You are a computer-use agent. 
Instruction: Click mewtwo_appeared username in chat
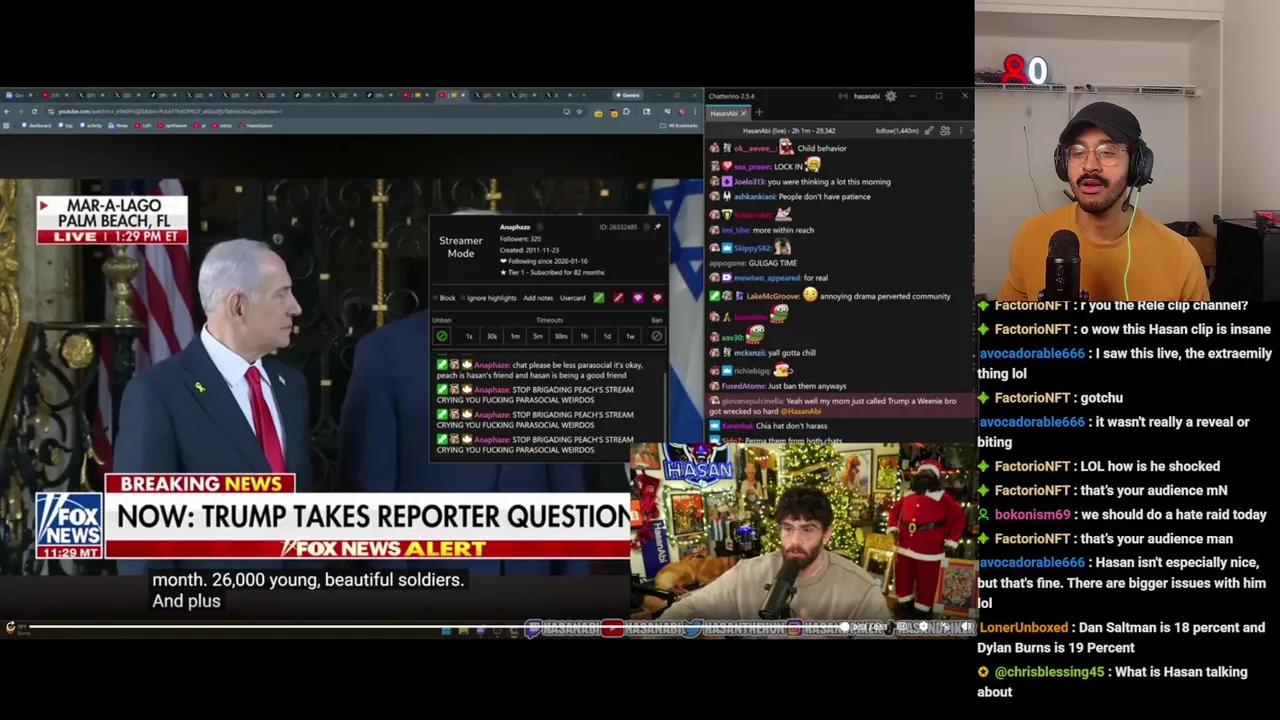(x=765, y=278)
